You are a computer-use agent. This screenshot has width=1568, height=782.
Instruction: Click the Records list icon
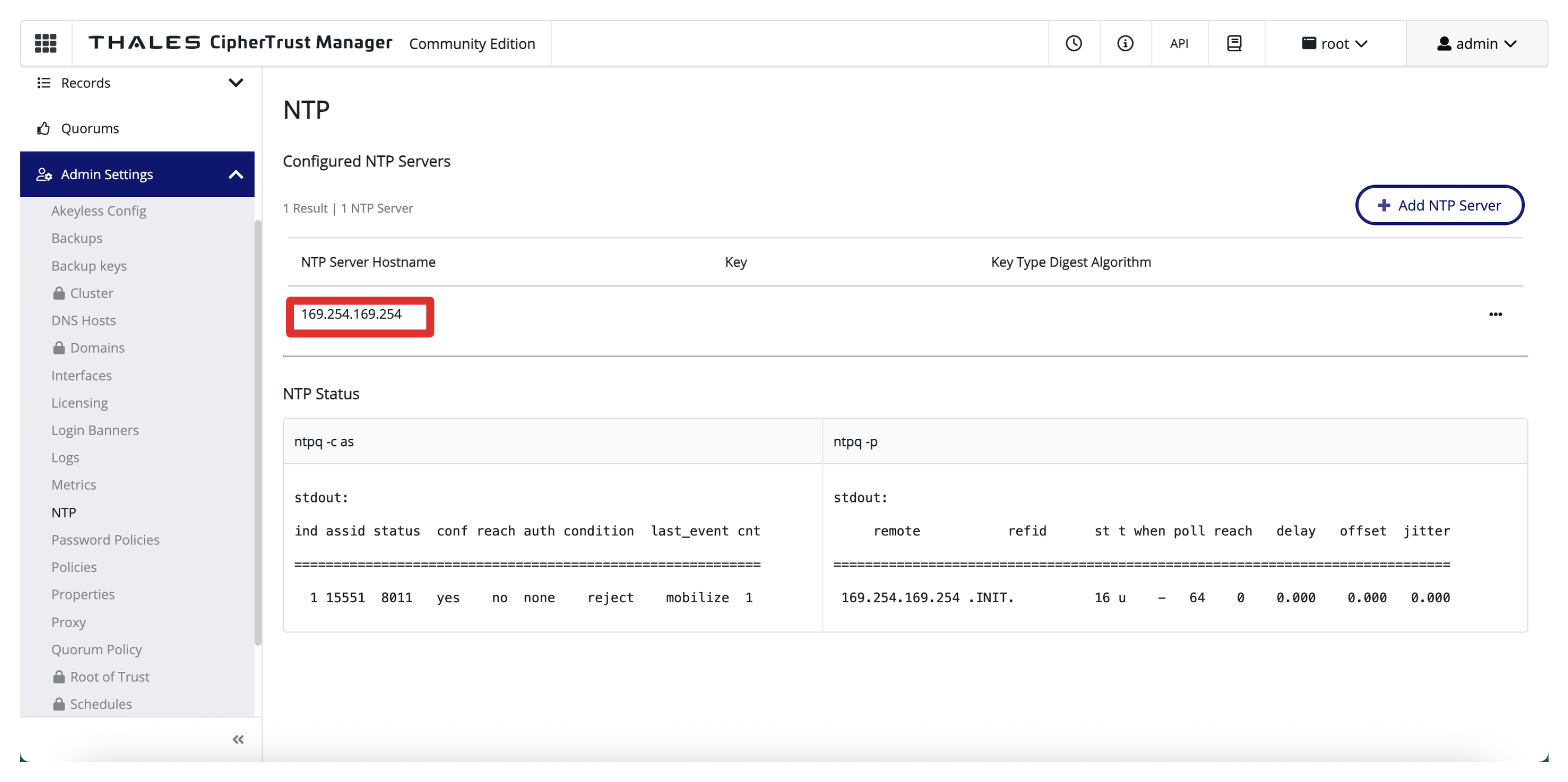pos(43,83)
